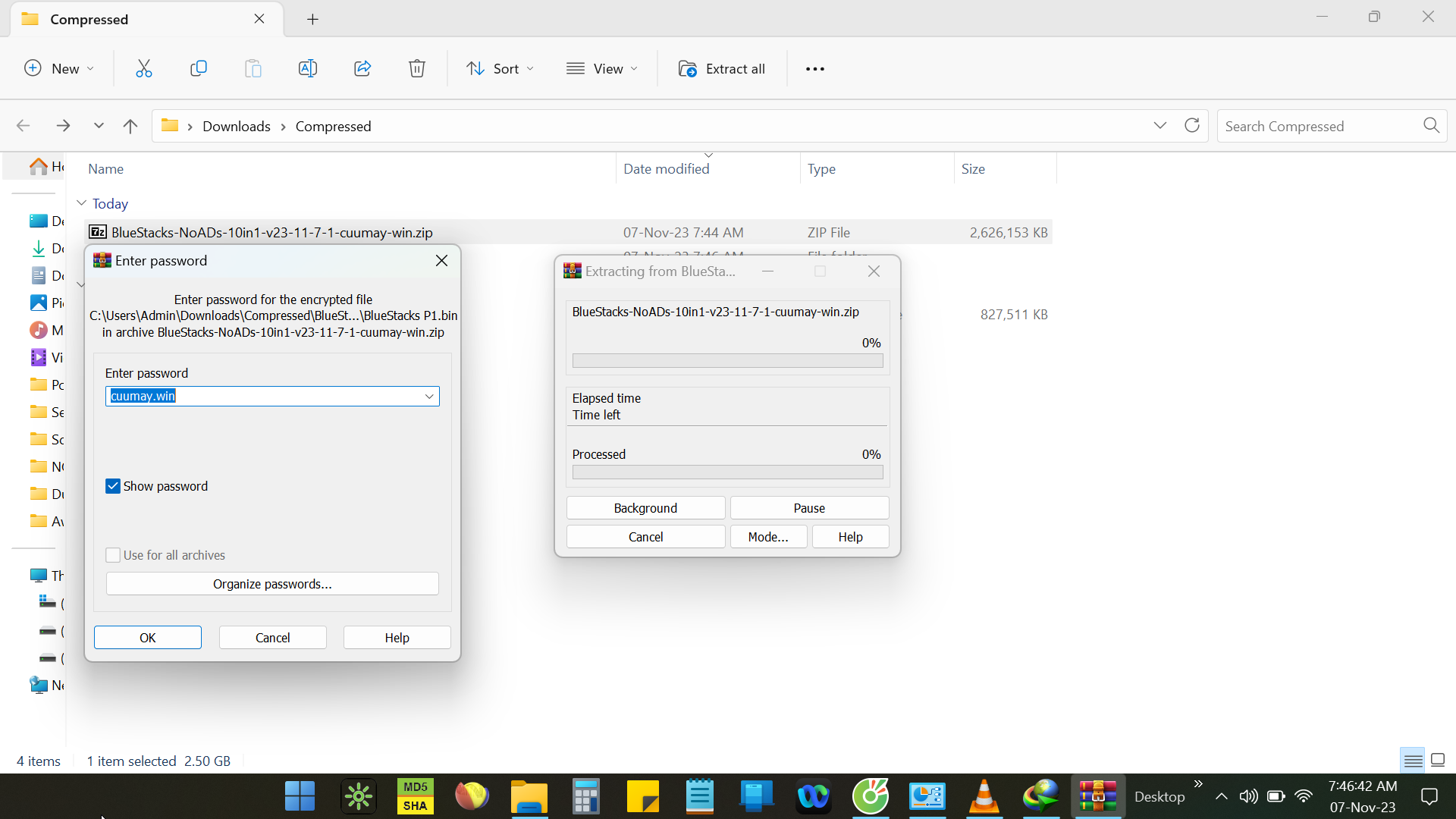Uncheck the Show password checkbox
The width and height of the screenshot is (1456, 819).
point(113,486)
